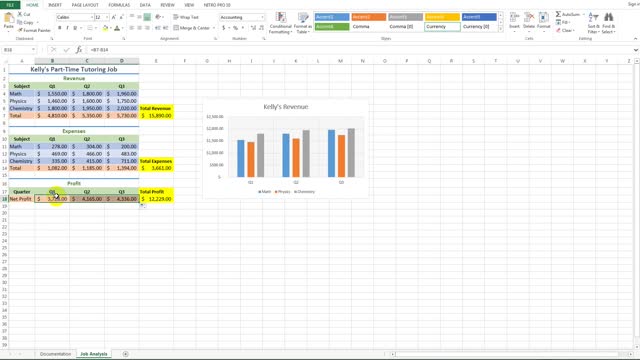
Task: Click the Cut scissors icon
Action: [20, 14]
